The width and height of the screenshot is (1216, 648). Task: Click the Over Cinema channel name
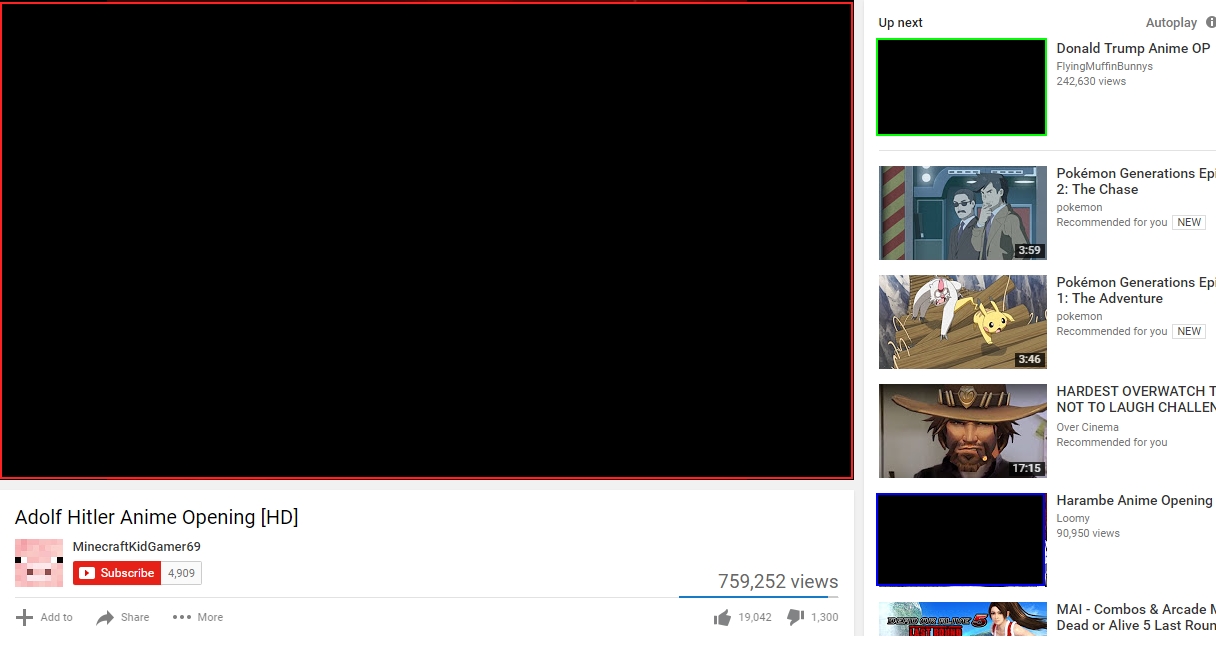[x=1088, y=427]
